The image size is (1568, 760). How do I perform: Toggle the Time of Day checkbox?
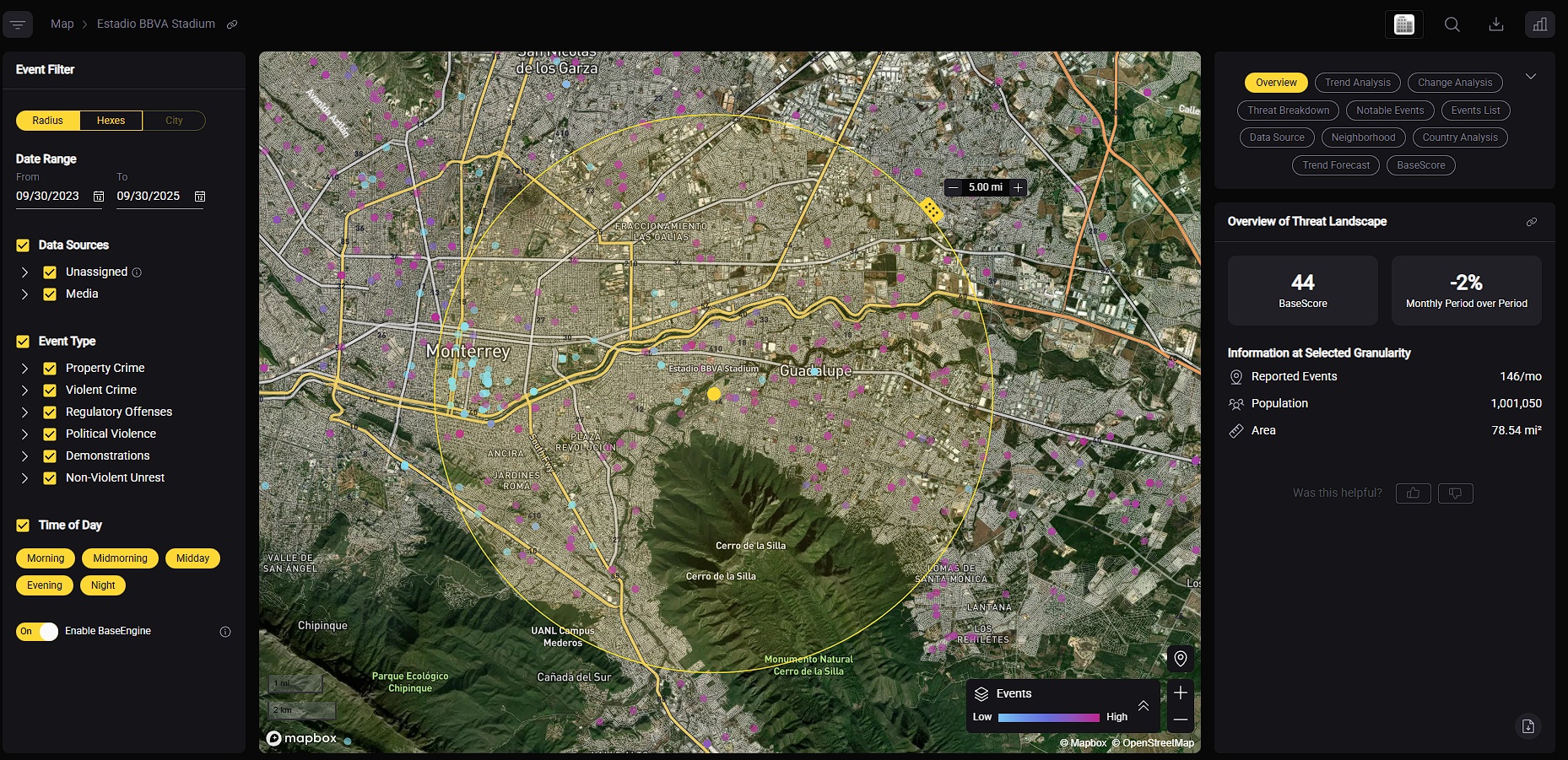[23, 526]
